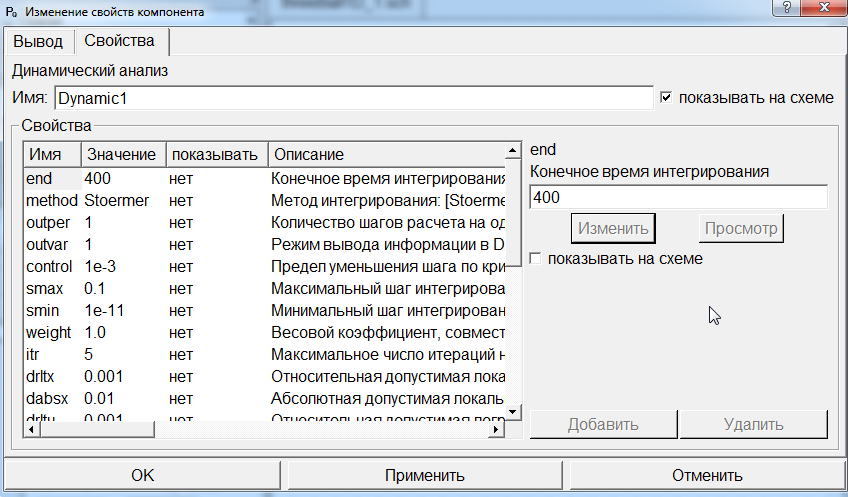Enable показывать на схеме checkbox under Изменить
Viewport: 848px width, 497px height.
536,258
